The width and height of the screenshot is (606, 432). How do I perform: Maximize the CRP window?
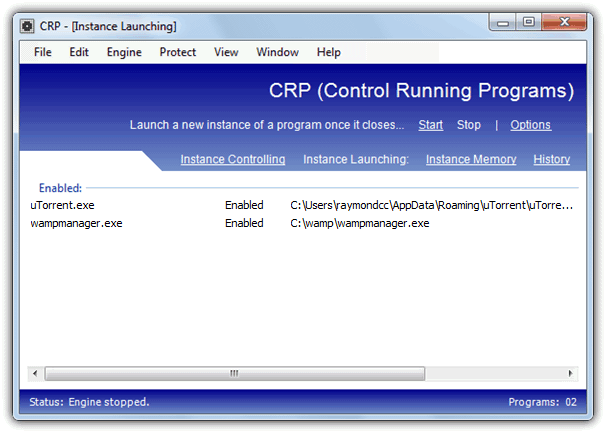(529, 22)
